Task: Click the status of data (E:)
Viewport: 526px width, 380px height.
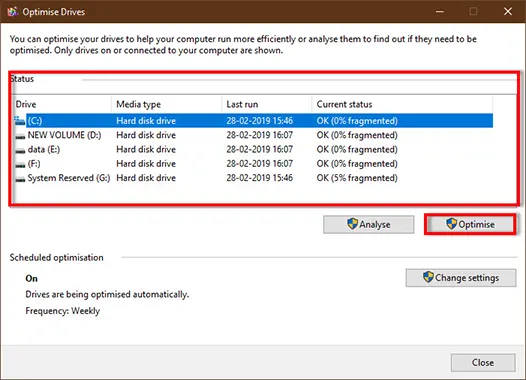Action: tap(357, 150)
